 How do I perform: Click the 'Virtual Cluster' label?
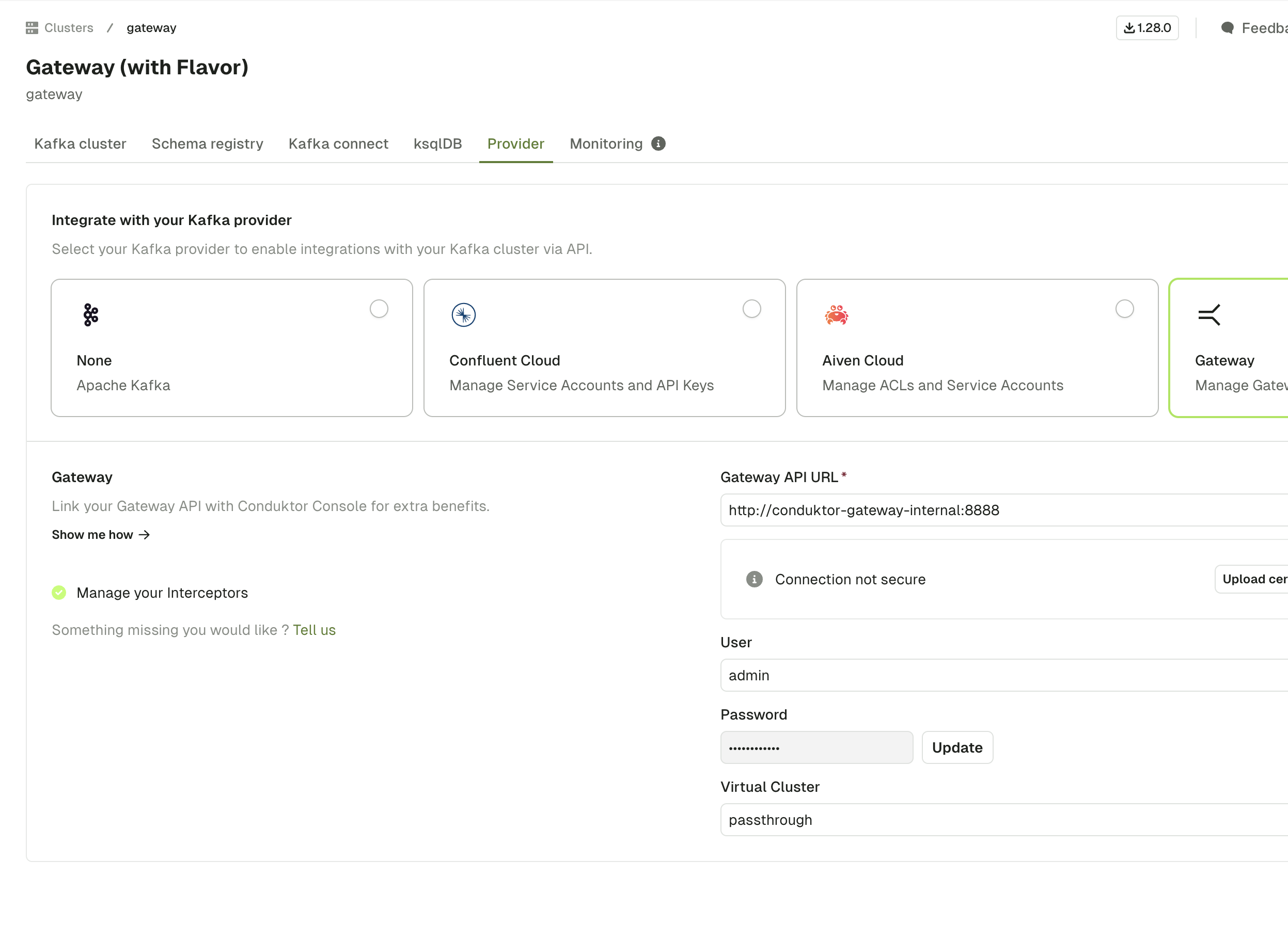[x=770, y=787]
